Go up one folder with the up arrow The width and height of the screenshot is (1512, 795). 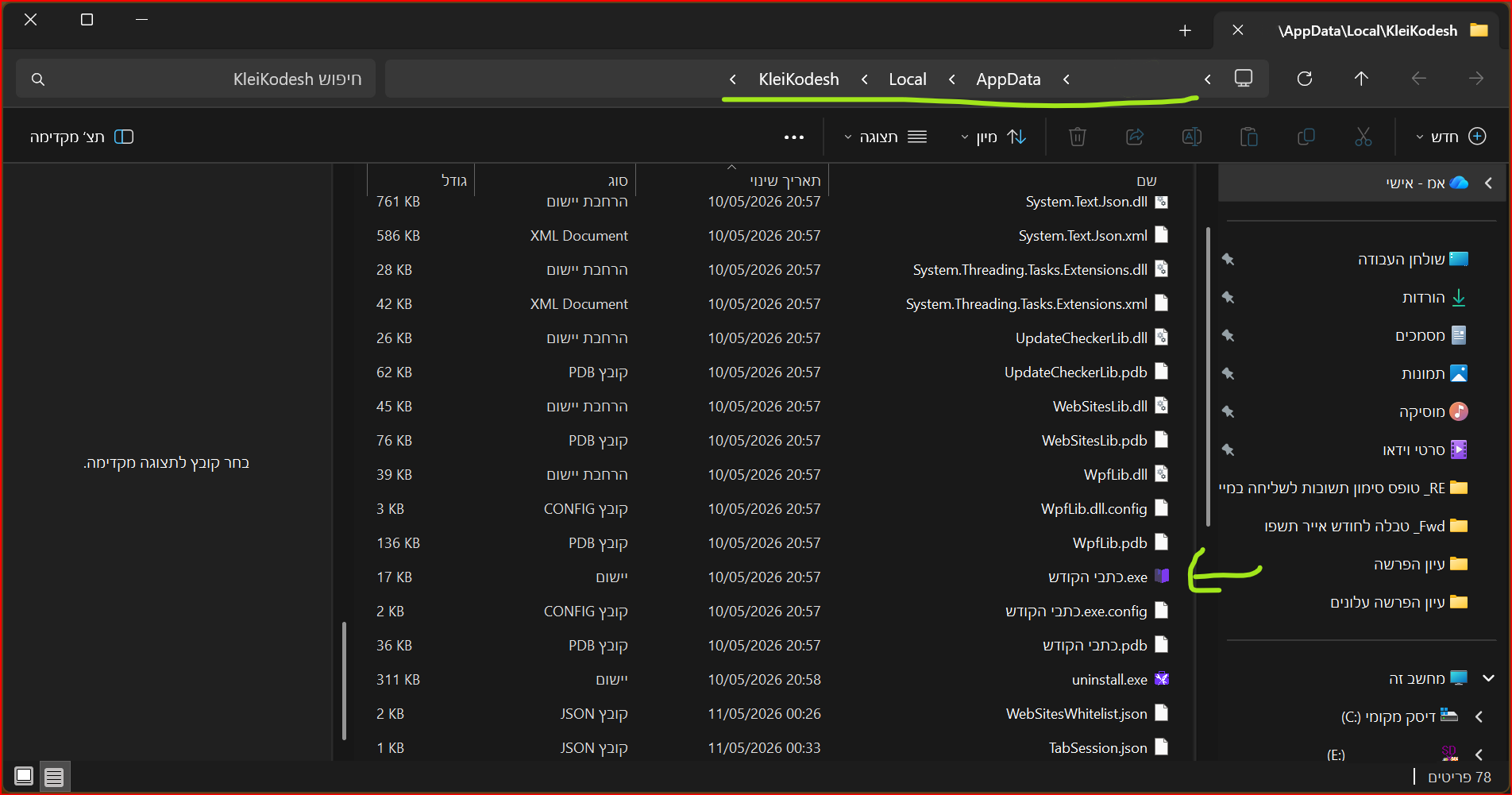(1361, 79)
